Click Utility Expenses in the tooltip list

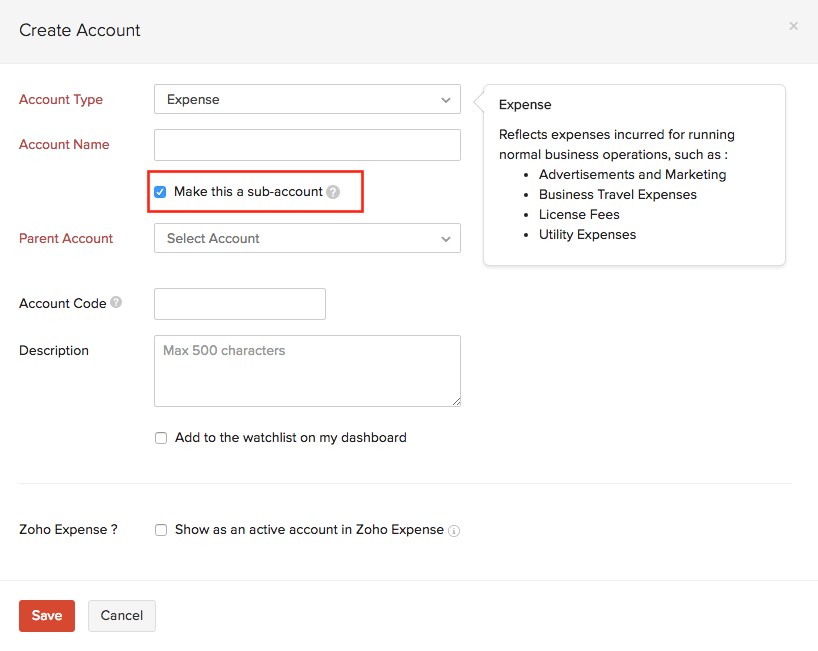pyautogui.click(x=587, y=234)
